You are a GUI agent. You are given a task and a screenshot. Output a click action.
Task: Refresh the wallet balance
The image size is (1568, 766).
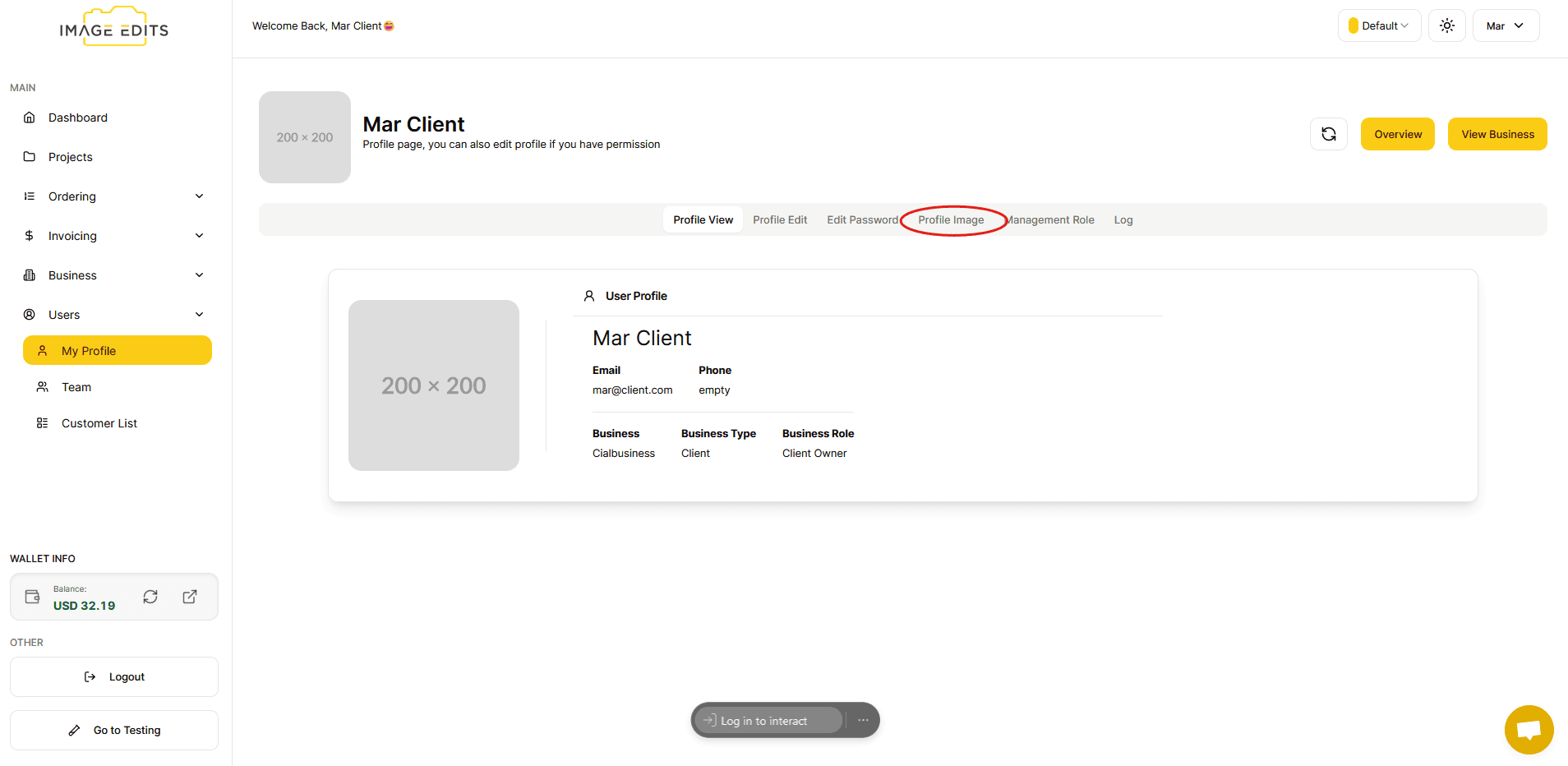coord(150,597)
